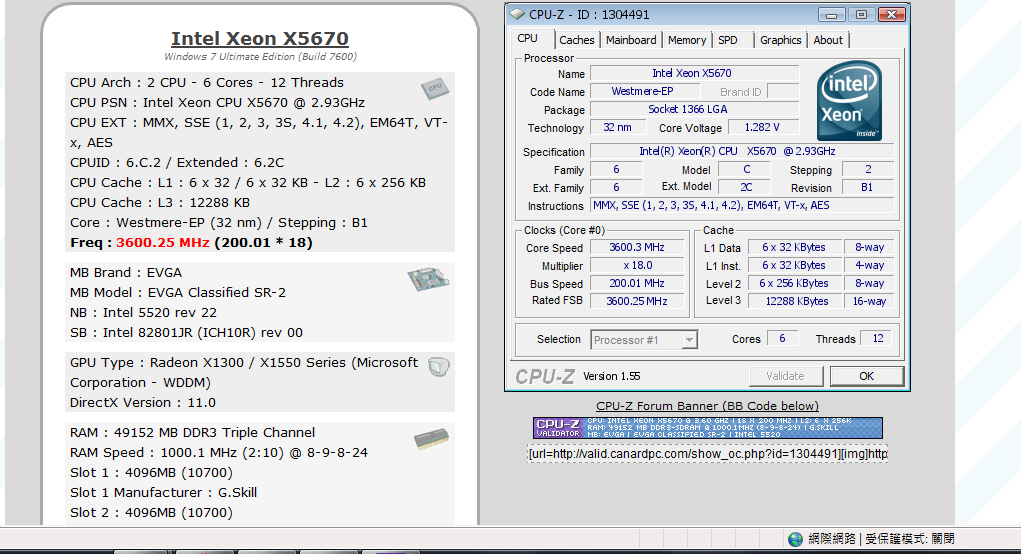Screen dimensions: 1021x554
Task: Click the Windows 7 Ultimate Edition subtitle
Action: [260, 57]
